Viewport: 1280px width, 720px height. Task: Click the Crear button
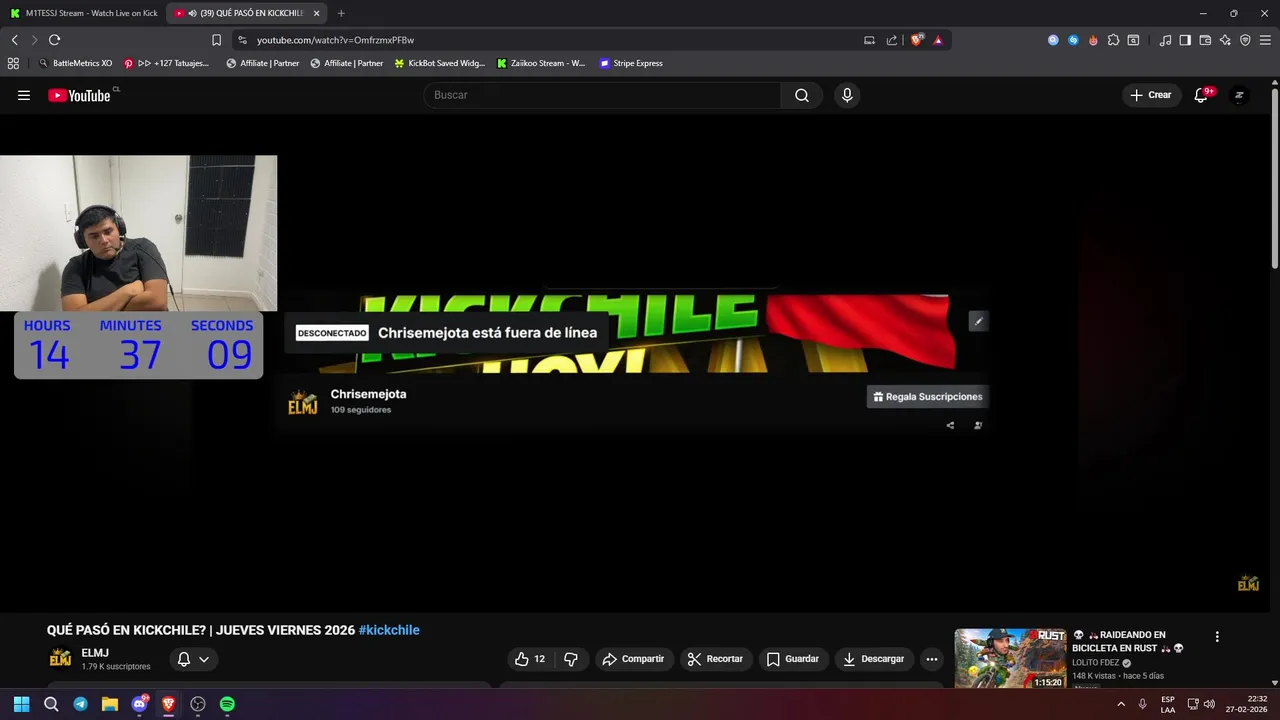pos(1151,95)
